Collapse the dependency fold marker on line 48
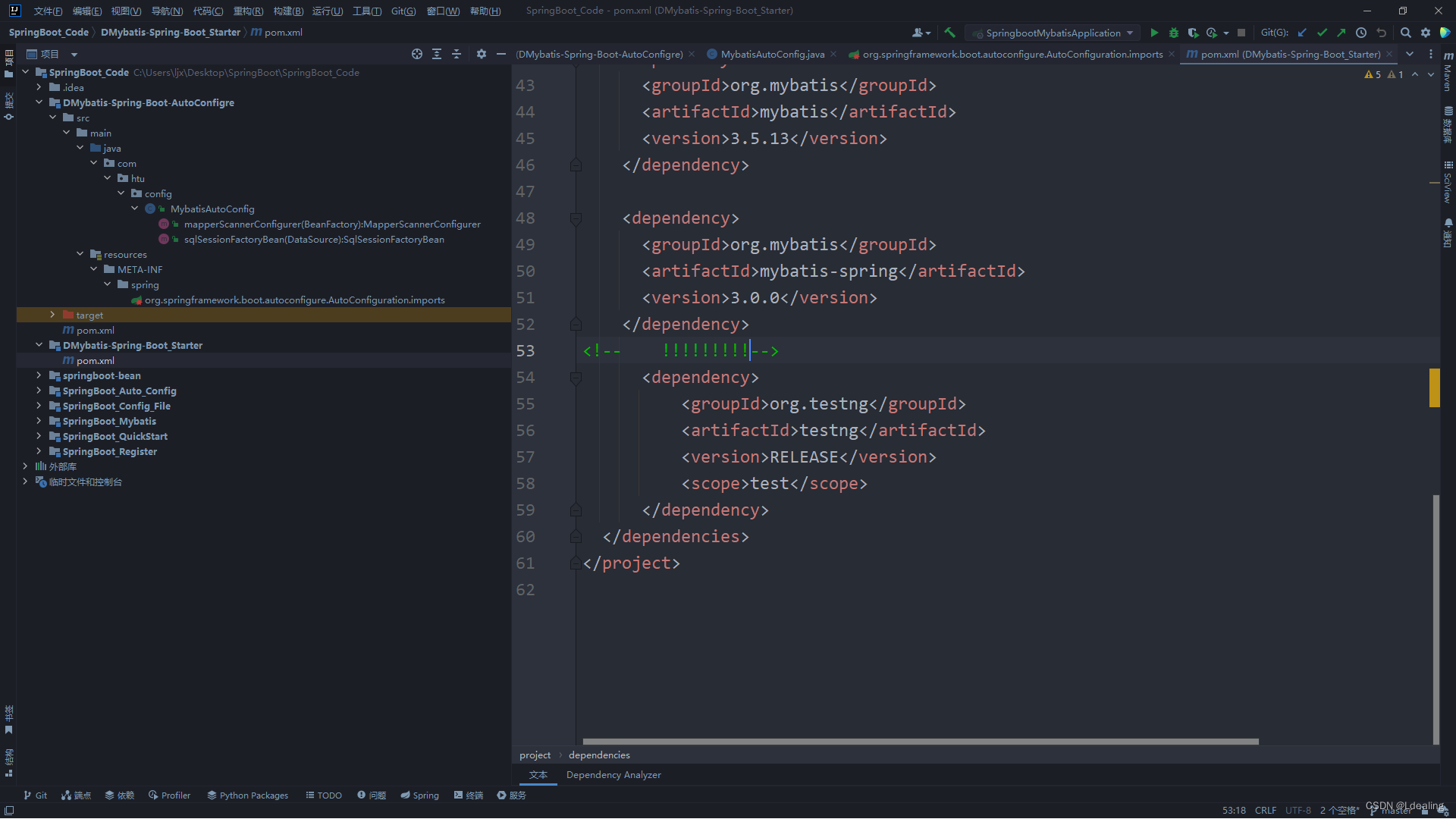The image size is (1456, 819). click(x=576, y=218)
